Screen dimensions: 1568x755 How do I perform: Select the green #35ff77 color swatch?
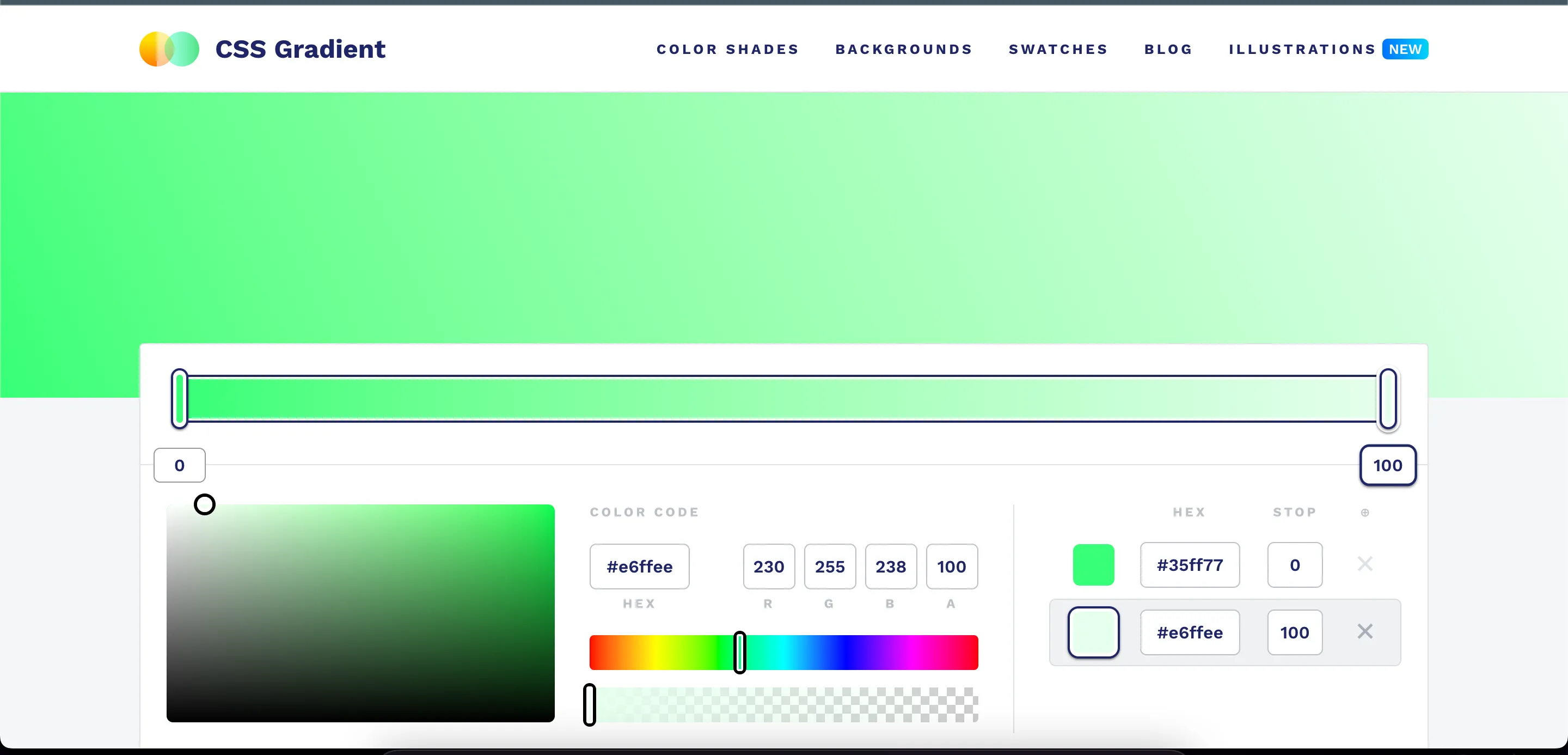(1093, 564)
